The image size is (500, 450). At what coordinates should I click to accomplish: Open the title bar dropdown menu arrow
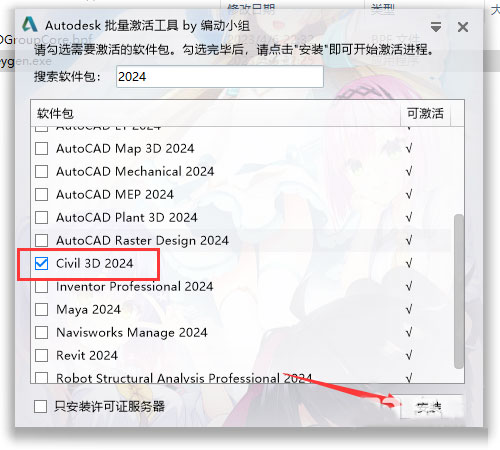(436, 27)
